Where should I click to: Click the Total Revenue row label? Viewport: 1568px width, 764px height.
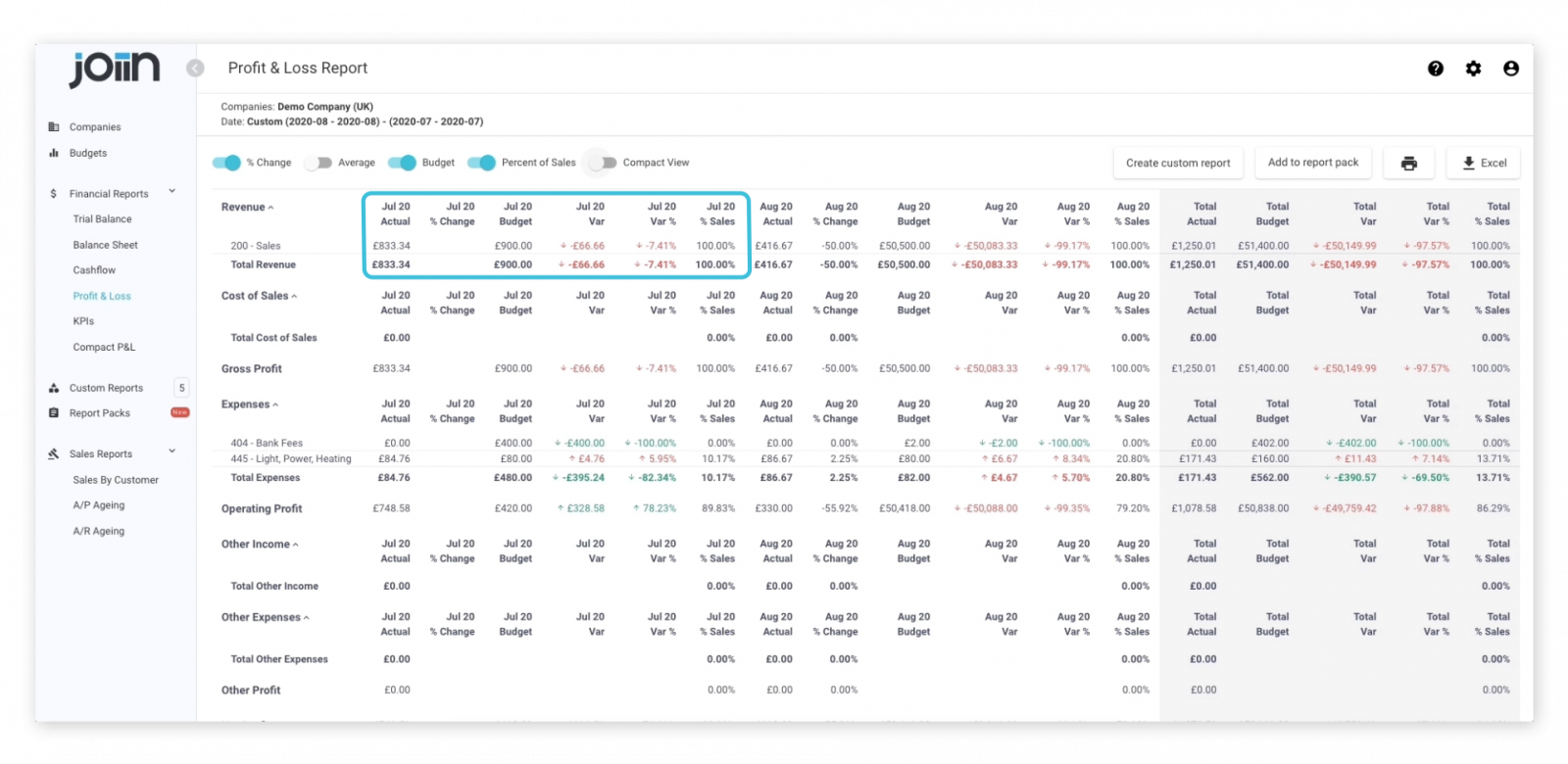click(263, 265)
